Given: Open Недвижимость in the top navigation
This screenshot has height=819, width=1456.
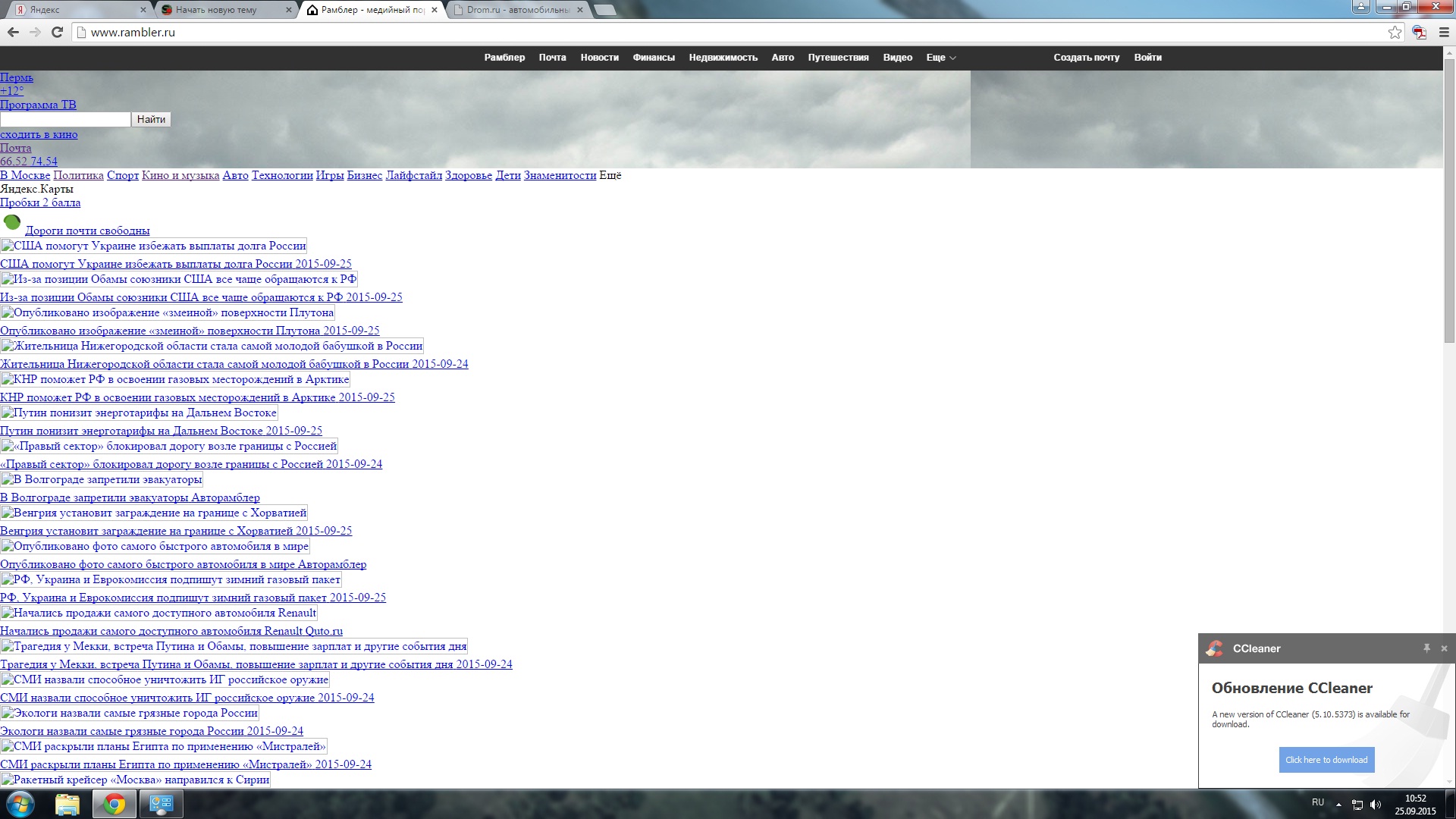Looking at the screenshot, I should pos(723,58).
